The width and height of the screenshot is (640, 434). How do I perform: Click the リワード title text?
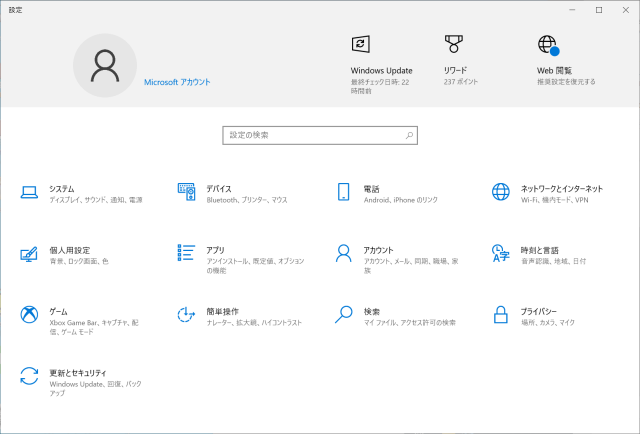(x=455, y=70)
